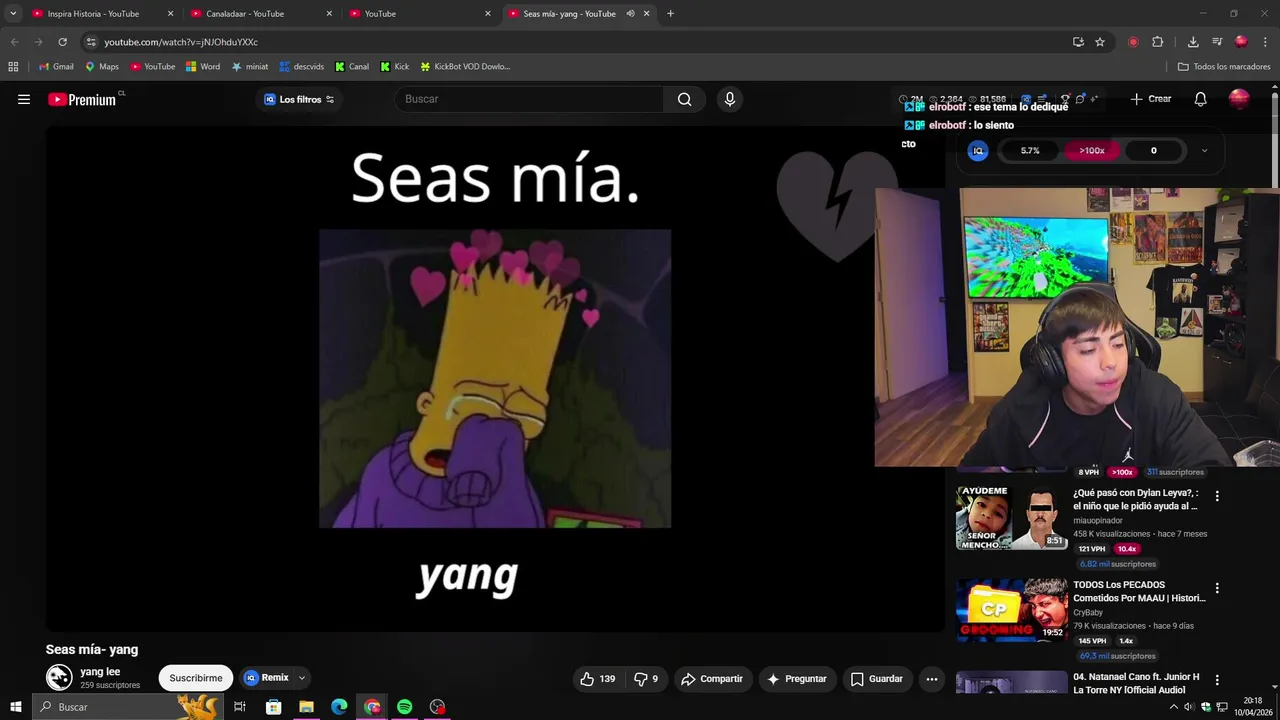Open yang lee channel name link
The height and width of the screenshot is (720, 1280).
(100, 672)
